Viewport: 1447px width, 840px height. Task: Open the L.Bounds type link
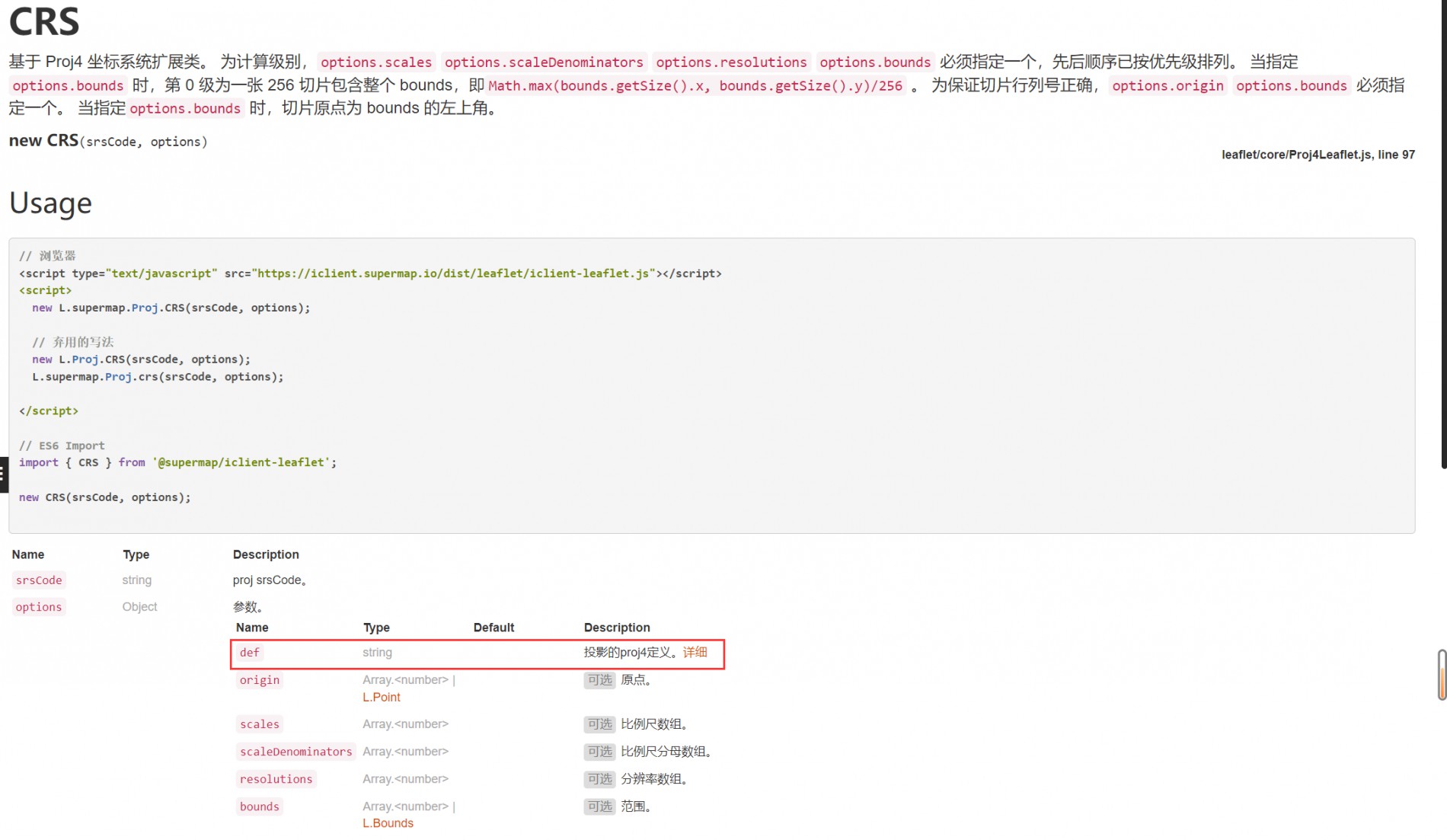388,822
